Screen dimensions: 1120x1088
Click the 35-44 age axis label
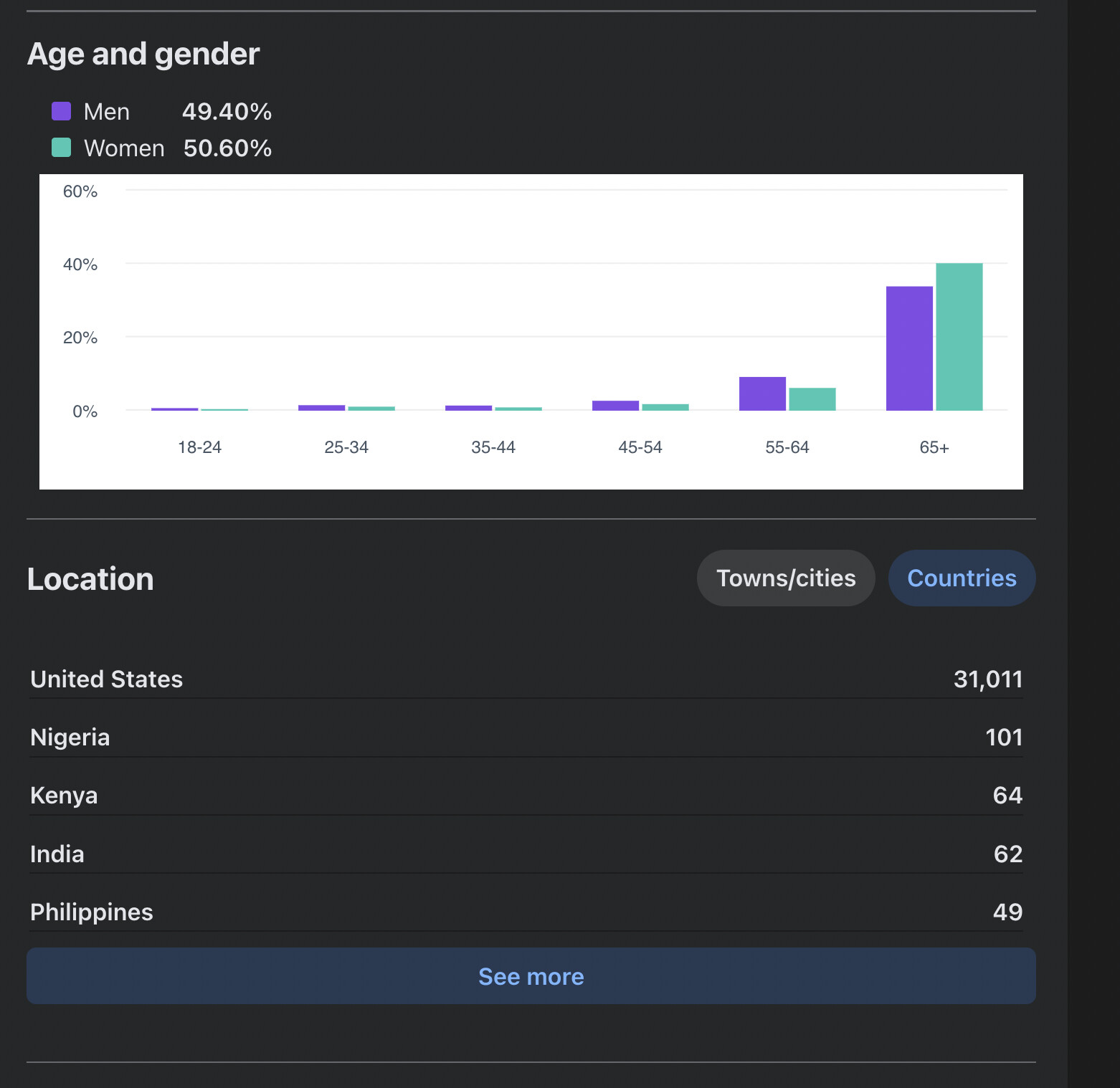pyautogui.click(x=493, y=447)
